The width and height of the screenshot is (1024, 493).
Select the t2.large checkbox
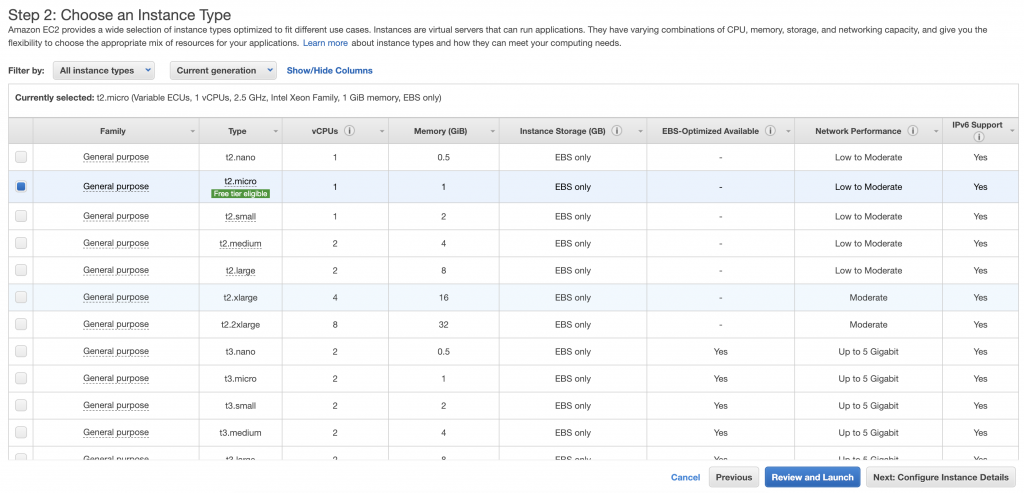pyautogui.click(x=21, y=270)
